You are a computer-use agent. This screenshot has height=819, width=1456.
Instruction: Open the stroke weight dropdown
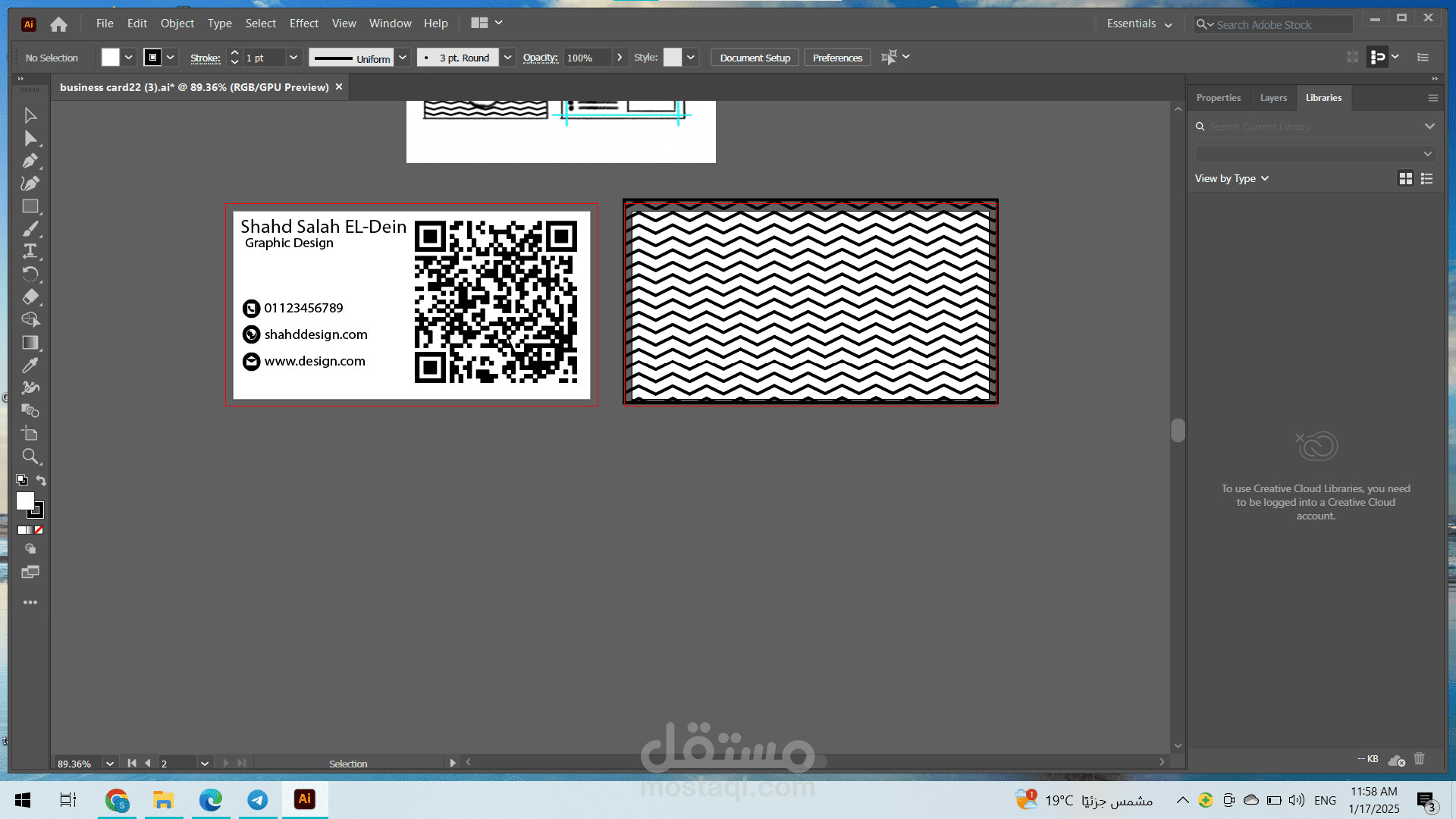293,58
